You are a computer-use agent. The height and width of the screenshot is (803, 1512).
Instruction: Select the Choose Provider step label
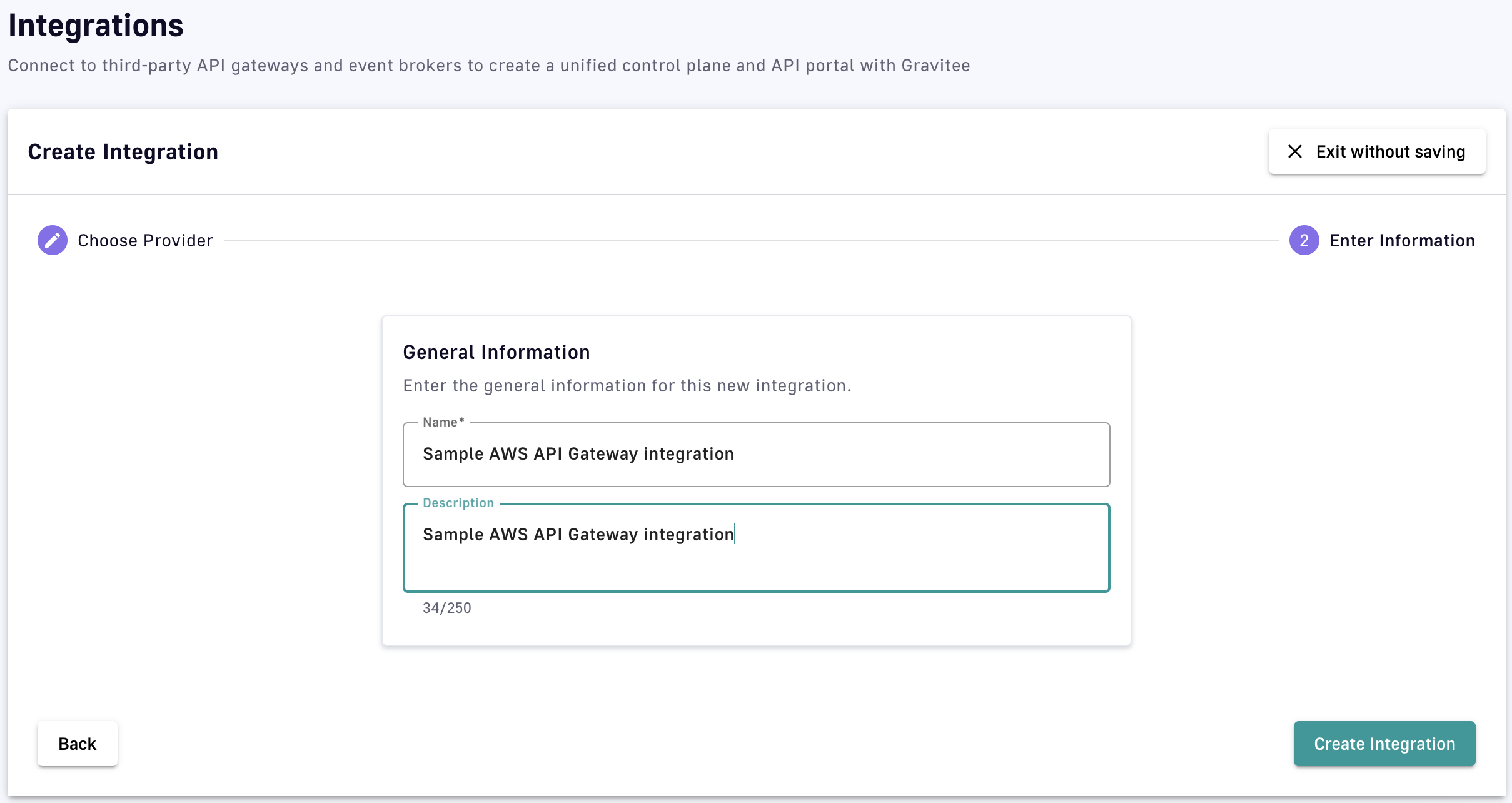pyautogui.click(x=145, y=241)
